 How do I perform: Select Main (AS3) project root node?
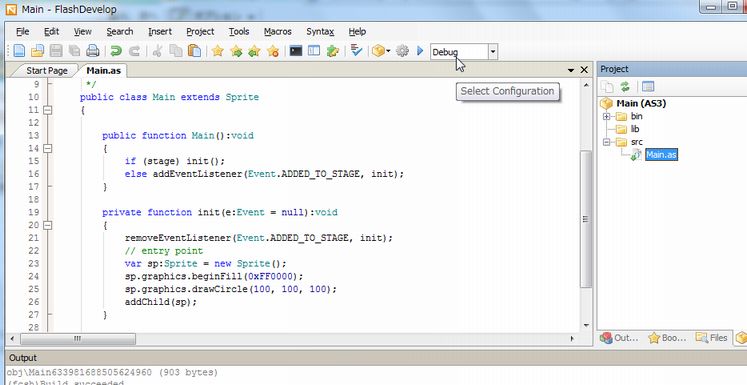click(641, 103)
